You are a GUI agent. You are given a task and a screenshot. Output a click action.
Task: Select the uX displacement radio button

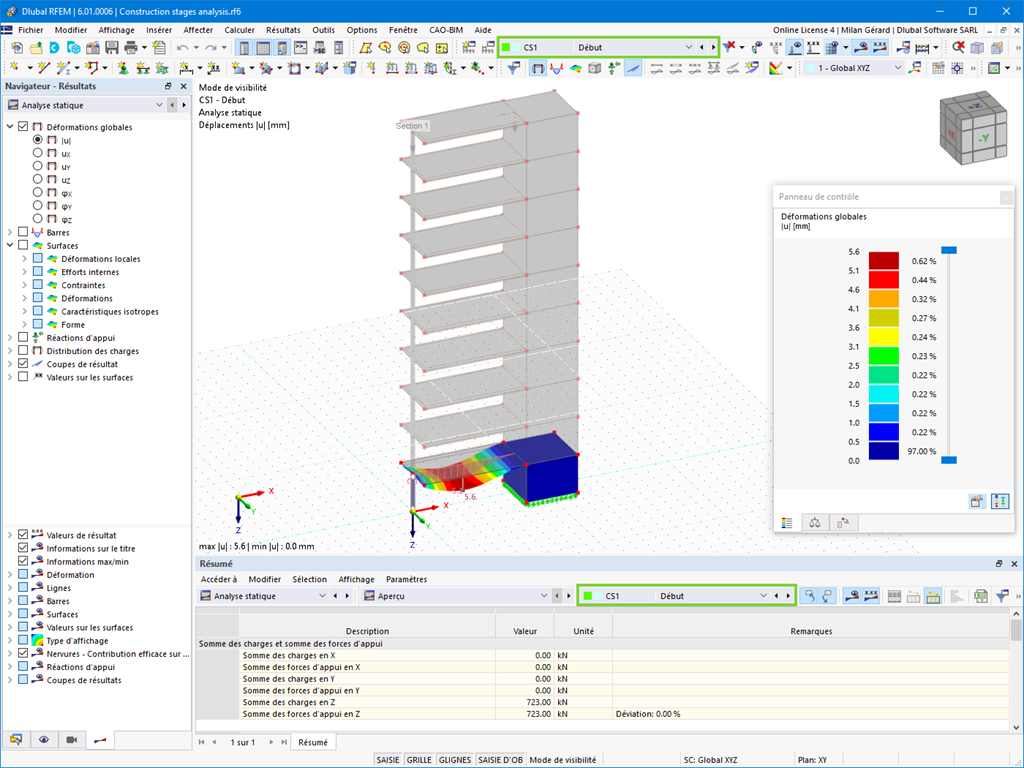tap(37, 153)
